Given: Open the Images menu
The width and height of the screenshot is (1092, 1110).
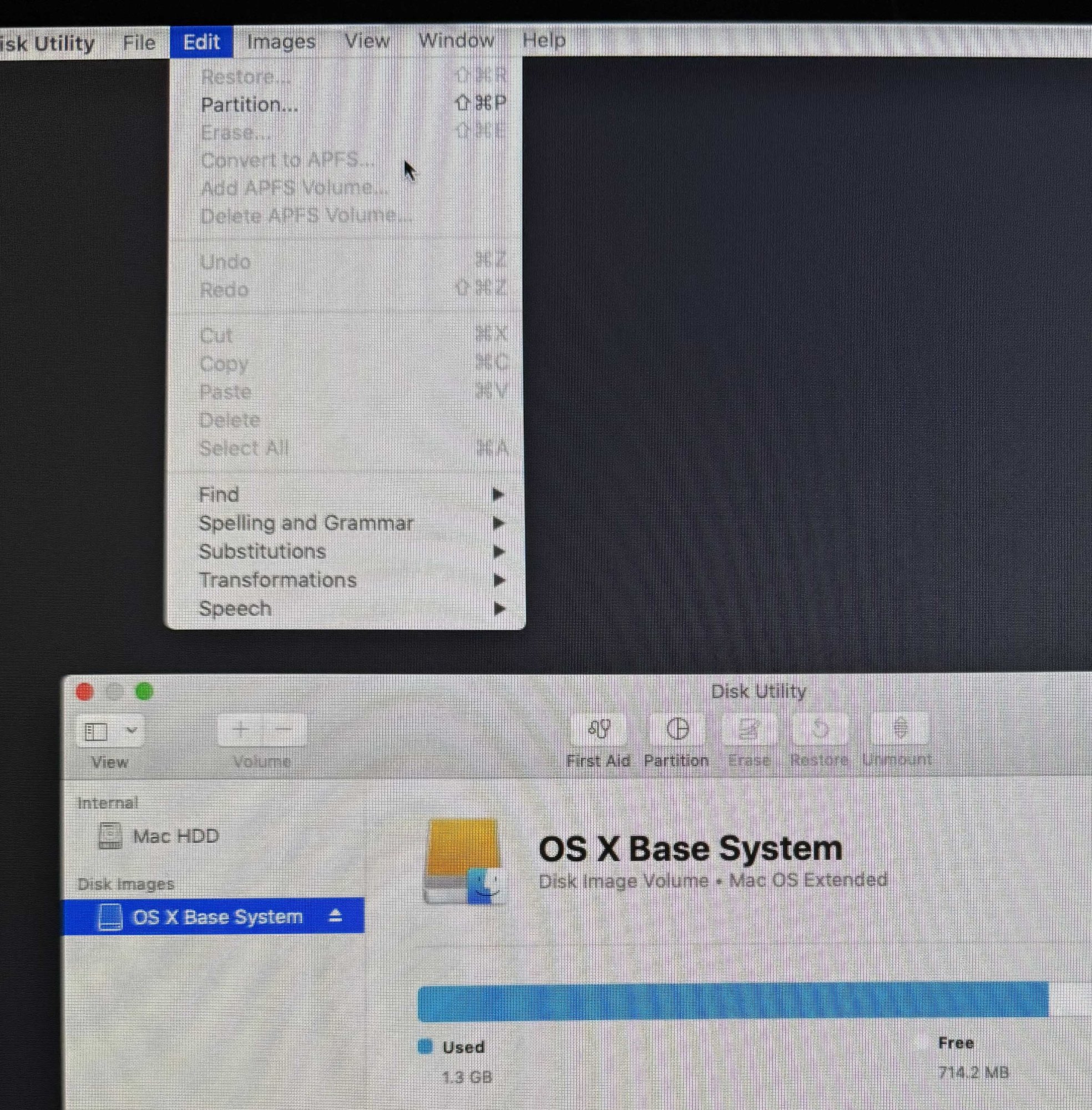Looking at the screenshot, I should tap(281, 41).
